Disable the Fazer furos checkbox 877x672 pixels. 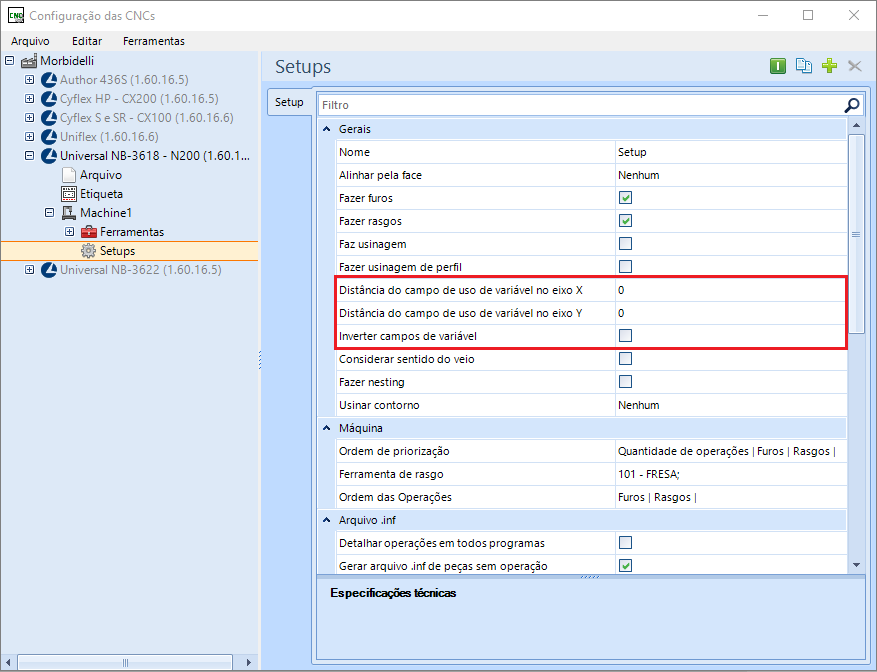tap(625, 198)
